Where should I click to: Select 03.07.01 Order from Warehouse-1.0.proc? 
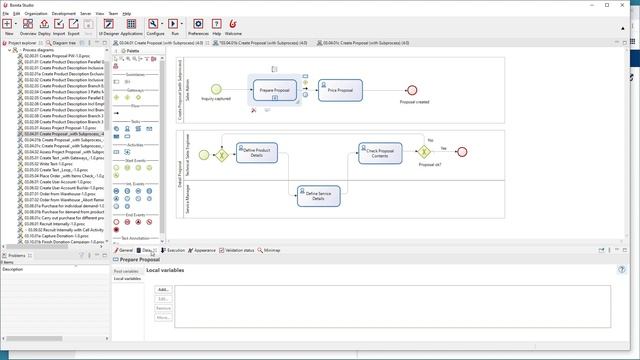57,194
